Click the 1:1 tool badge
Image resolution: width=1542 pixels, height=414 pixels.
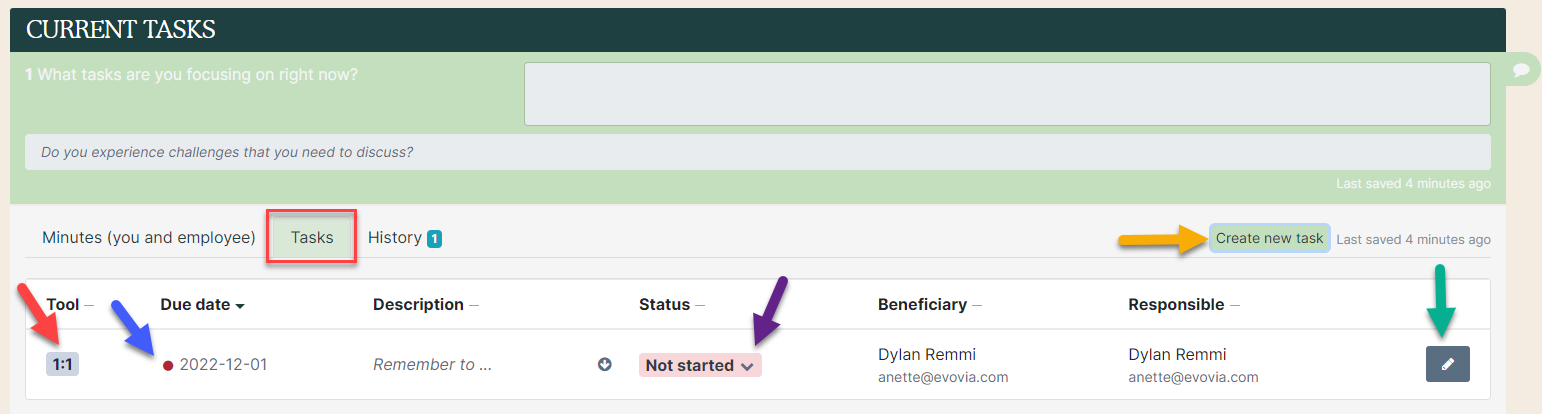point(62,365)
